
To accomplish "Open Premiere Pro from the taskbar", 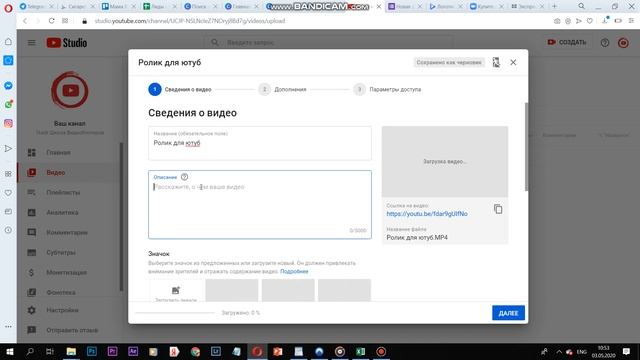I will (112, 351).
